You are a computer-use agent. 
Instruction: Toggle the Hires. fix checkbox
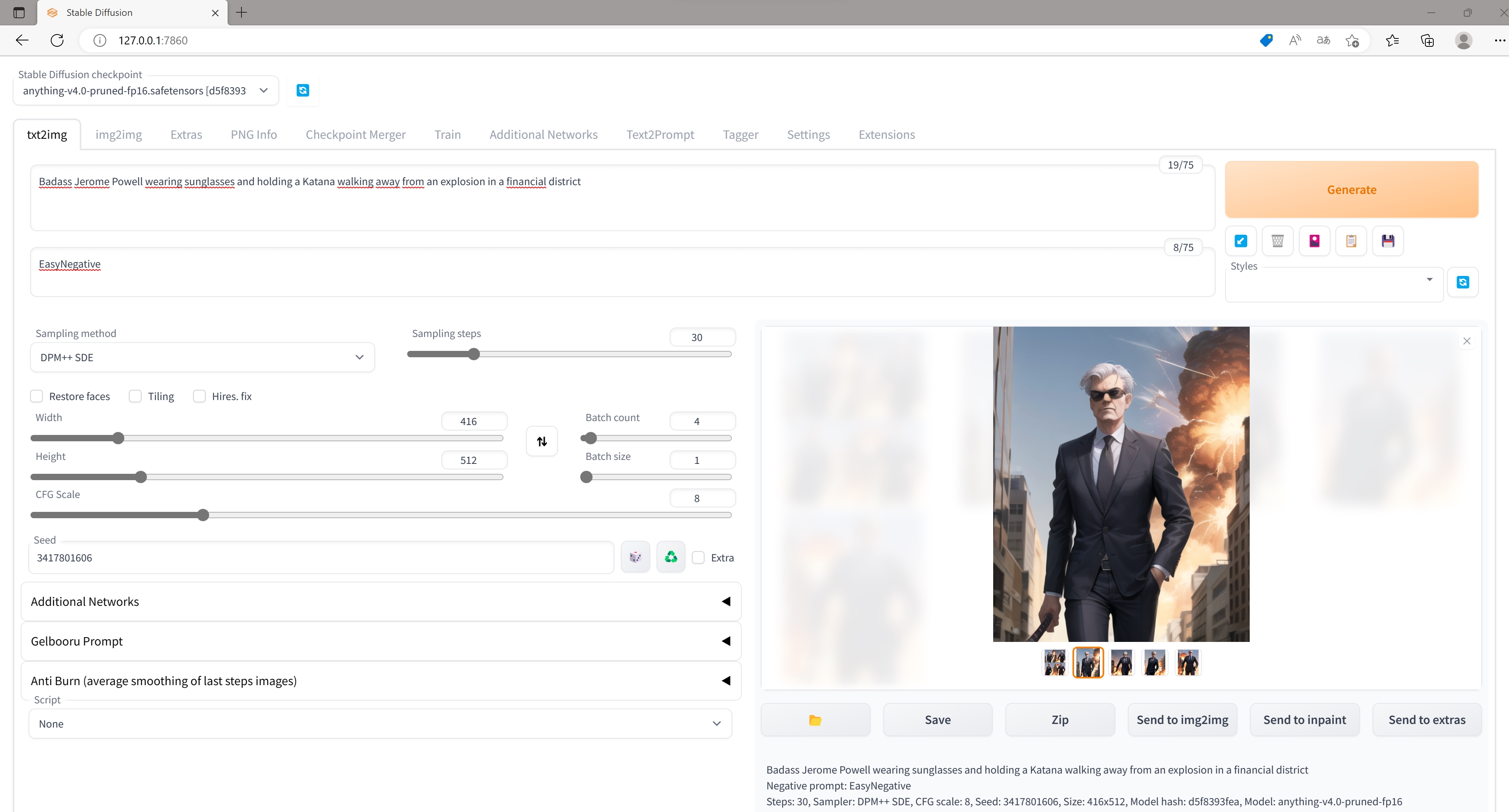[200, 396]
